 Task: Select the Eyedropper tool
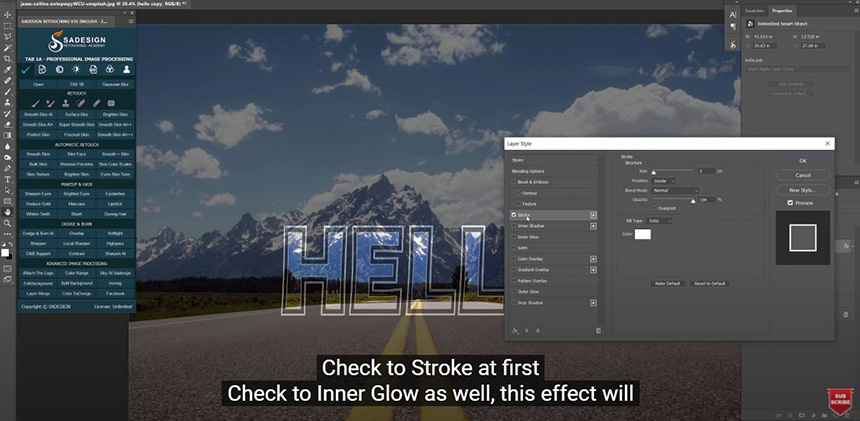[8, 70]
